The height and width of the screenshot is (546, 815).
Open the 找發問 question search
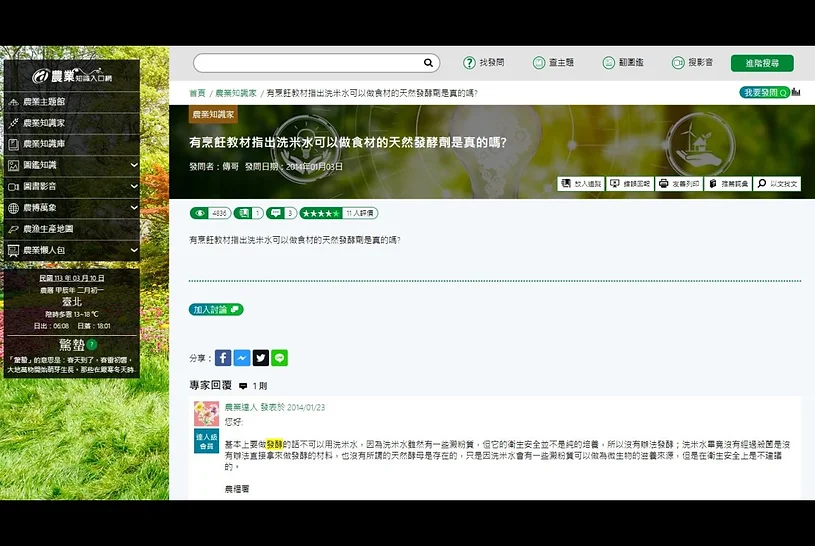(x=483, y=63)
